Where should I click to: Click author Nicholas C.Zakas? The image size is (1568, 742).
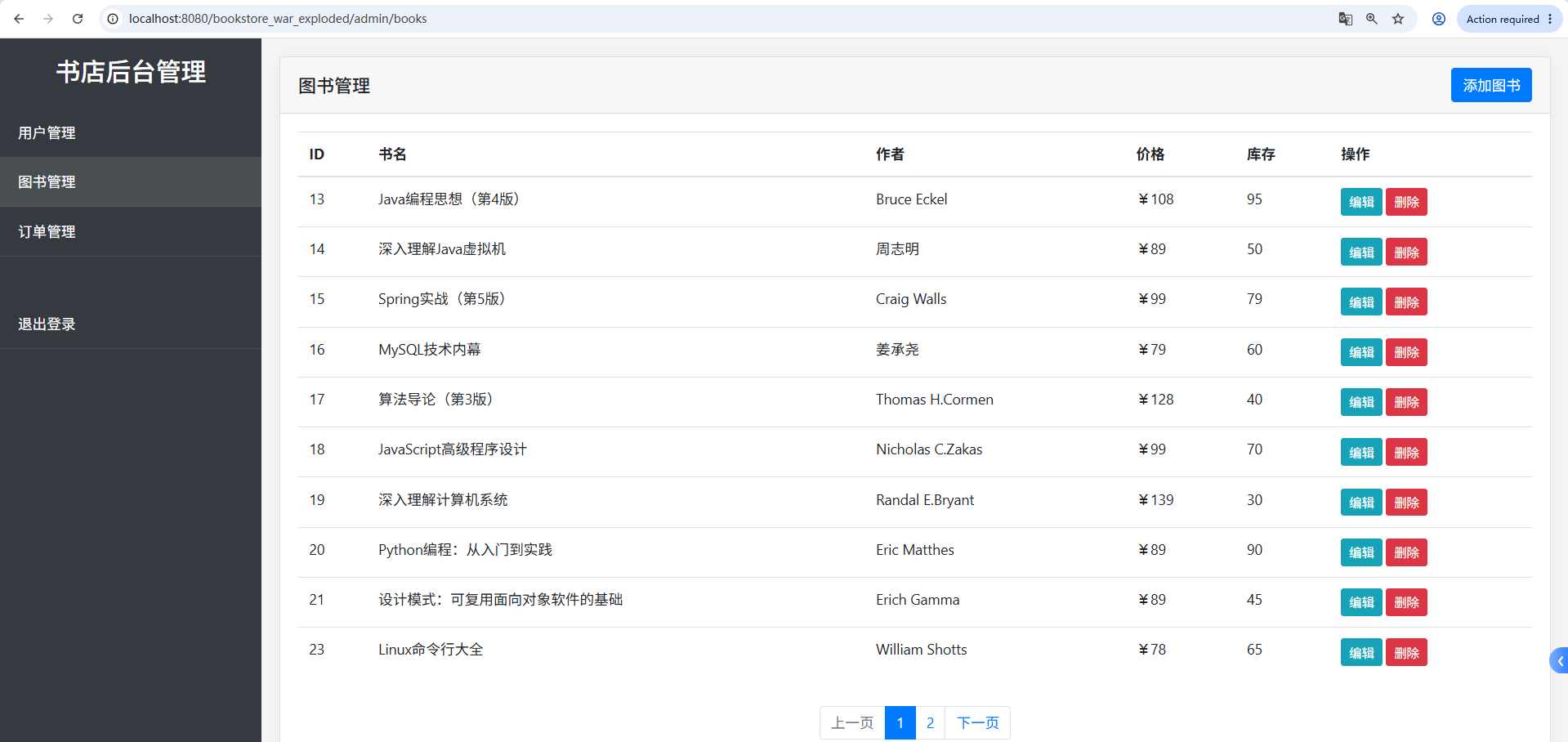[929, 449]
